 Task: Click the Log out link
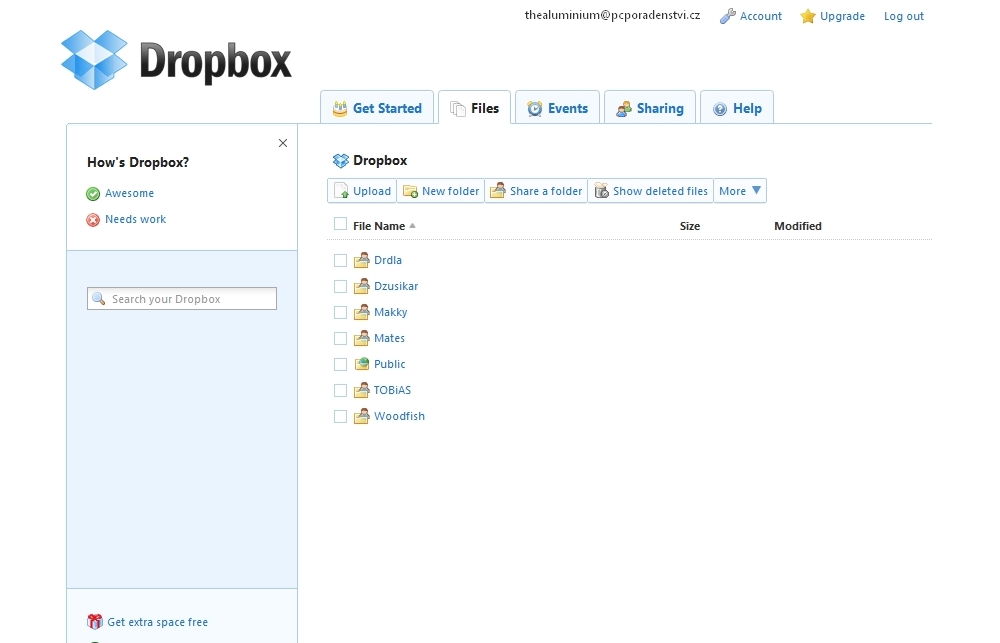(904, 16)
